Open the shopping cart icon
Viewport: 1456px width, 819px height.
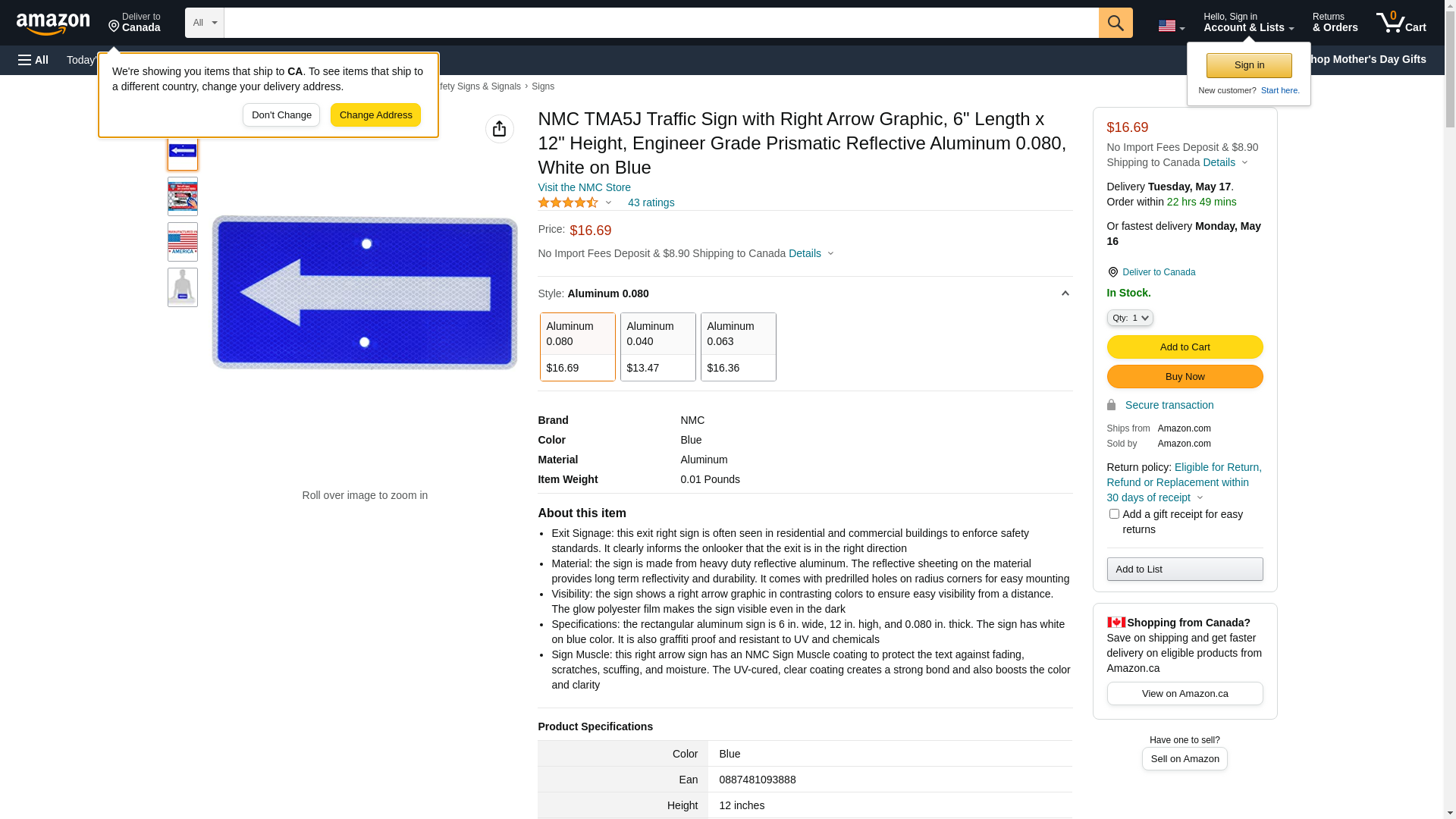point(1401,23)
